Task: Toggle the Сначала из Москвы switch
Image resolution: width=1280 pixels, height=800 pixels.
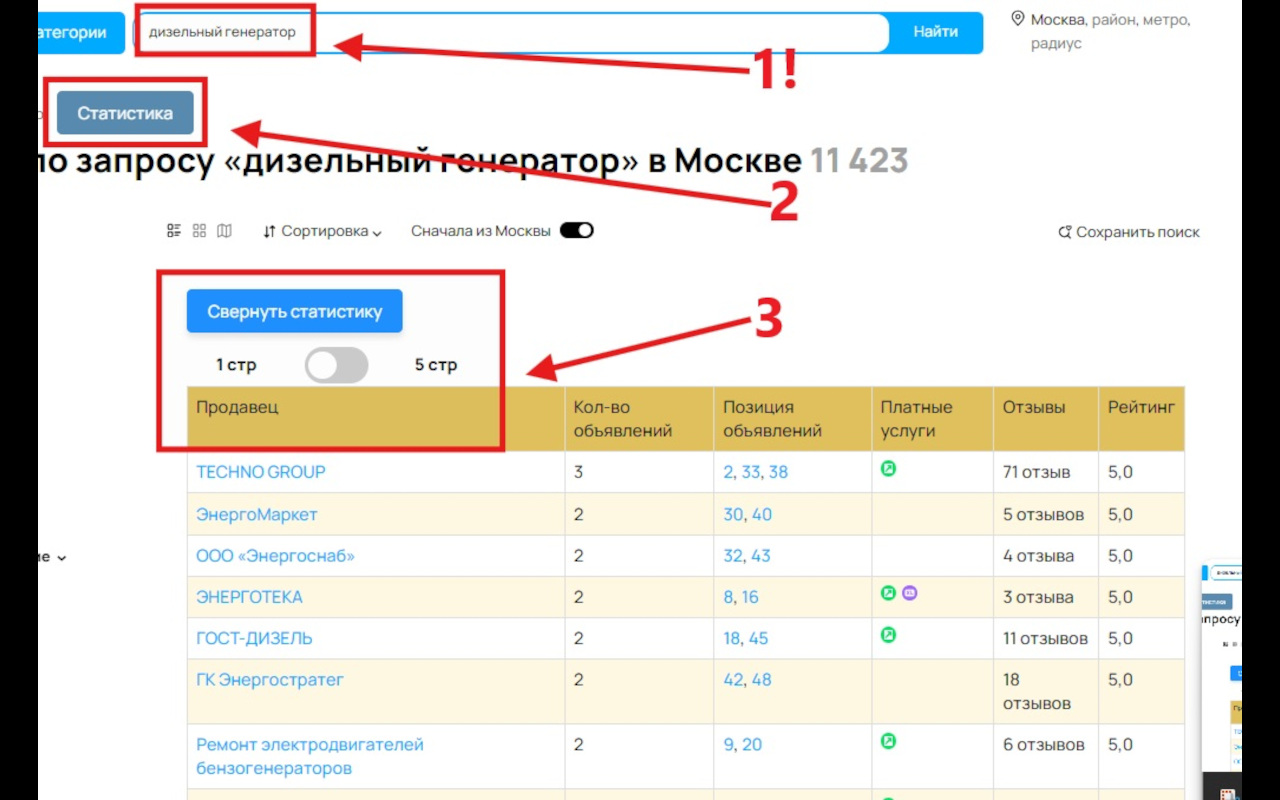Action: pyautogui.click(x=577, y=231)
